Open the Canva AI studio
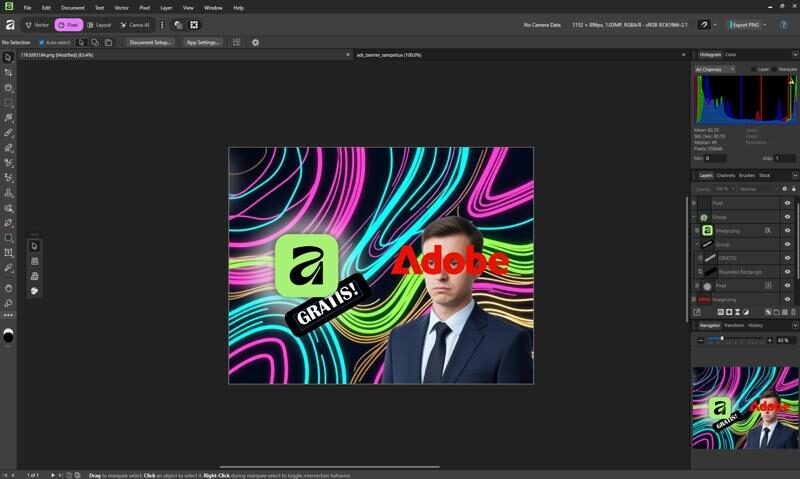Screen dimensions: 800x479 (x=135, y=24)
